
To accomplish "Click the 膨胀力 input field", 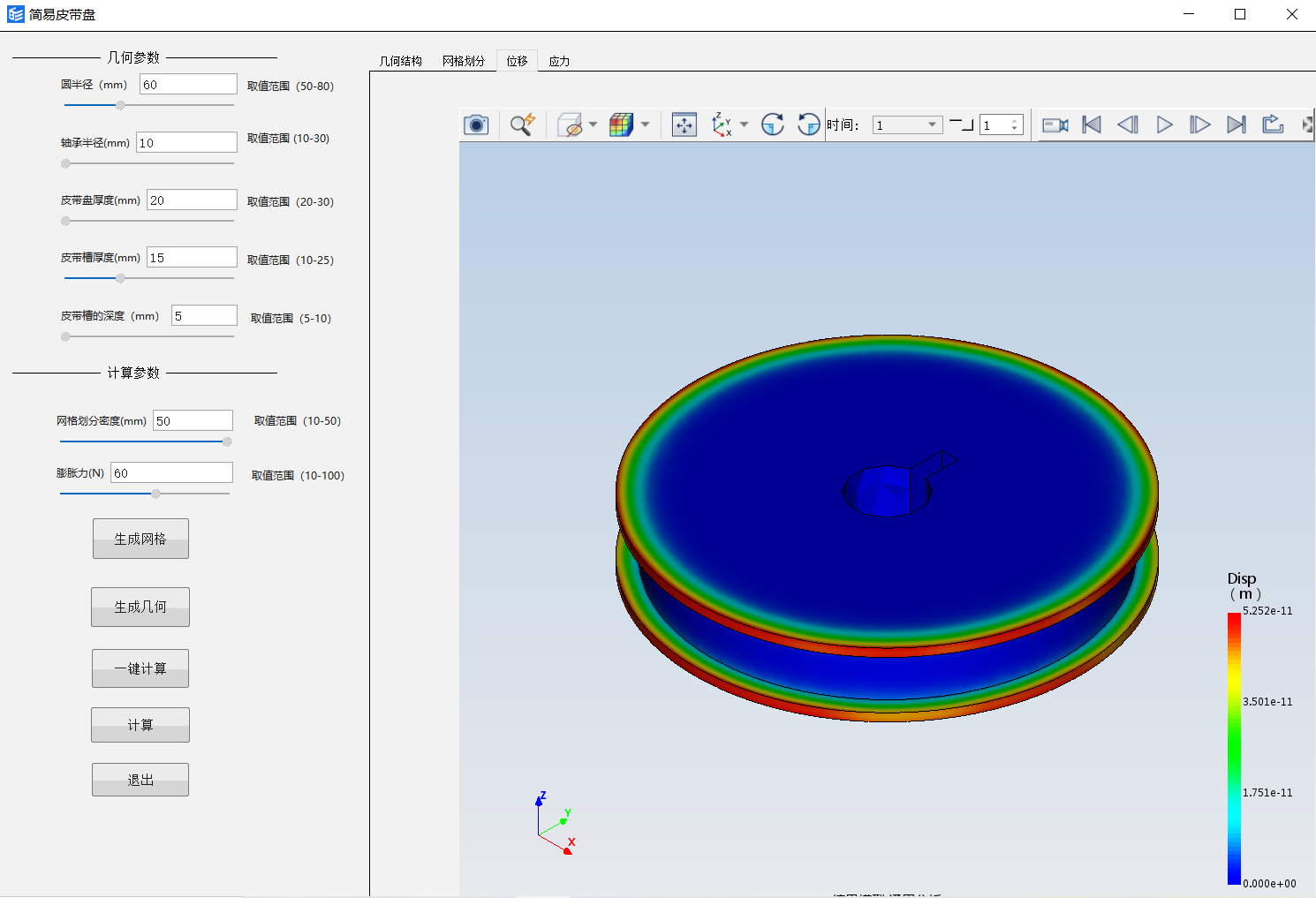I will (x=172, y=472).
